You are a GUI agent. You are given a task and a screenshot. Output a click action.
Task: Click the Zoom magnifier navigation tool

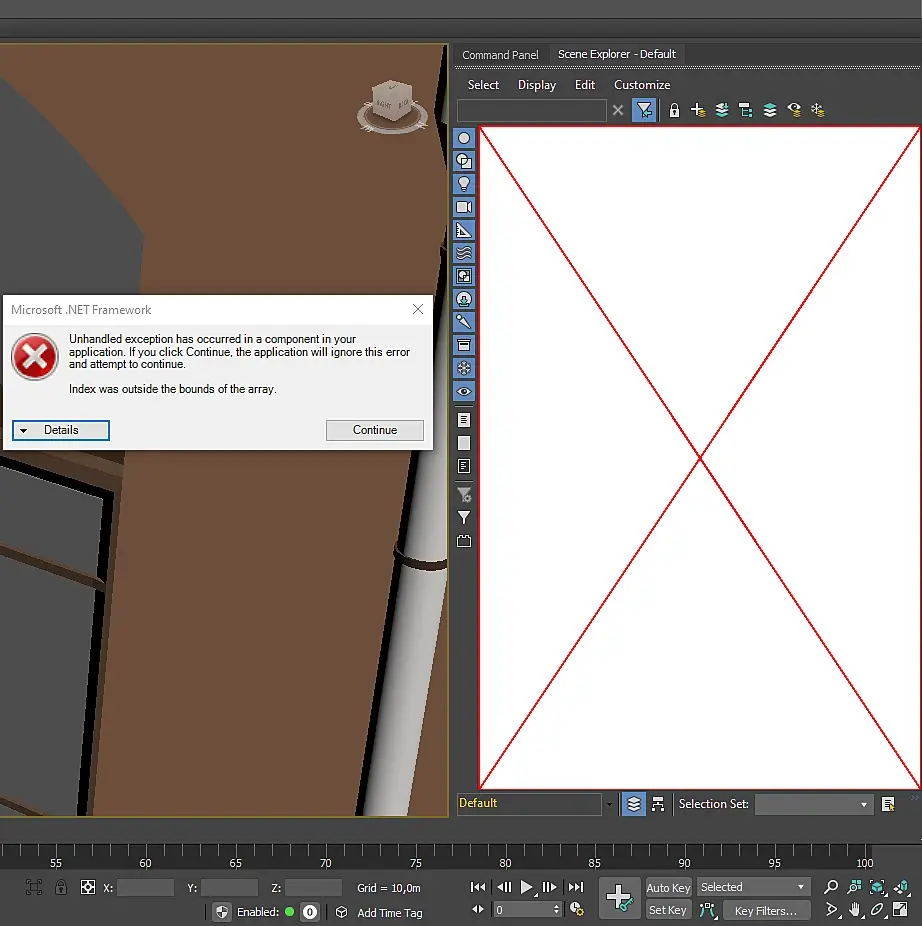pyautogui.click(x=831, y=887)
